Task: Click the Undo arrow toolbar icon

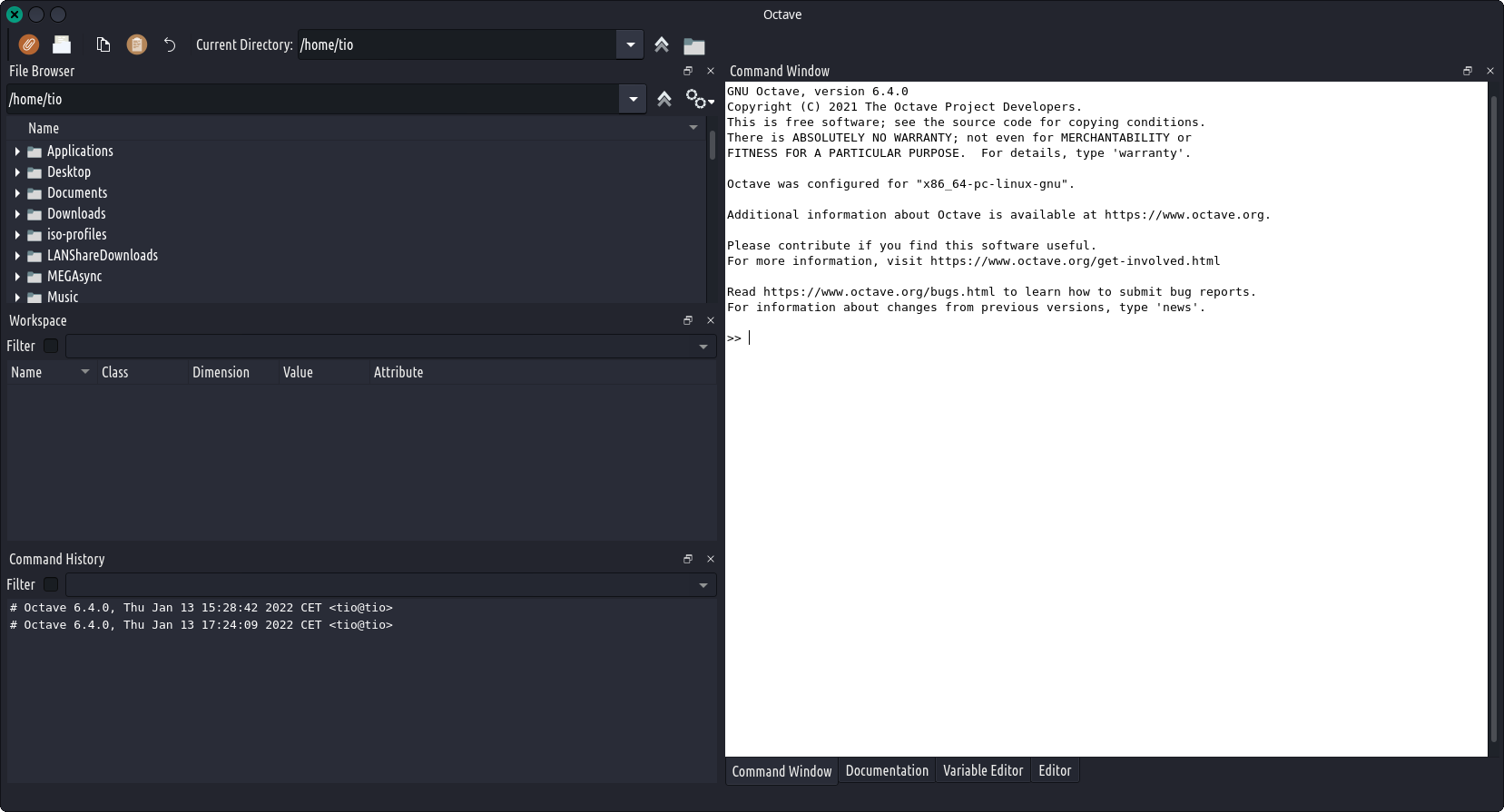Action: coord(170,44)
